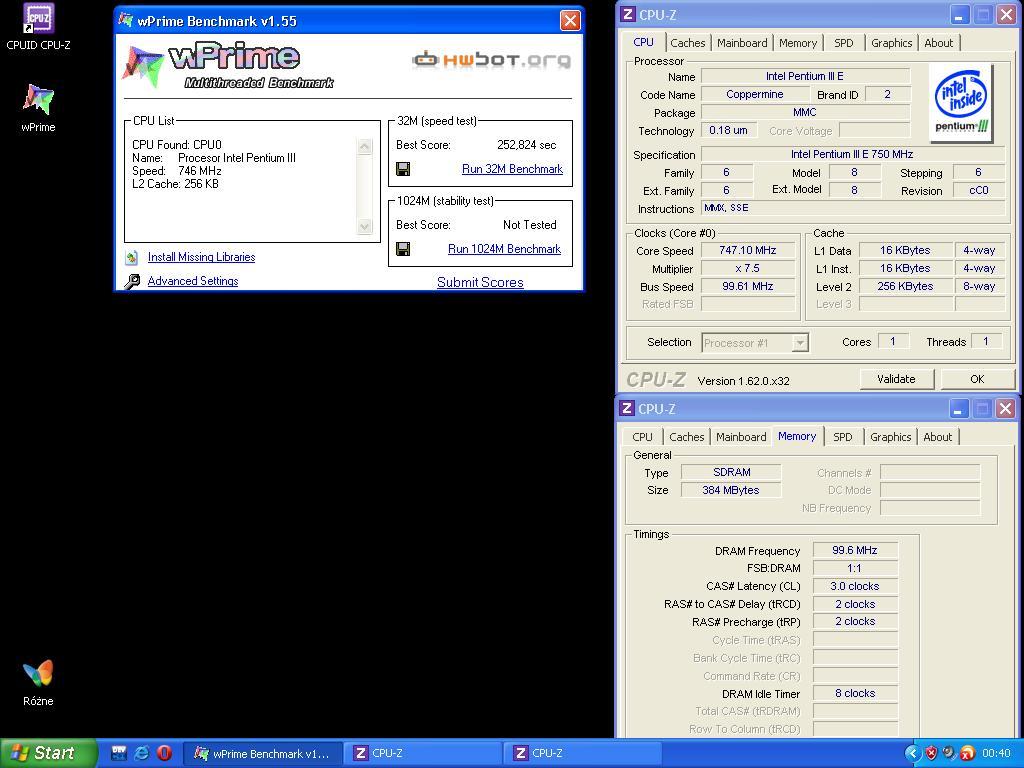Launch Internet Explorer from quick launch
The height and width of the screenshot is (768, 1024).
pyautogui.click(x=141, y=753)
